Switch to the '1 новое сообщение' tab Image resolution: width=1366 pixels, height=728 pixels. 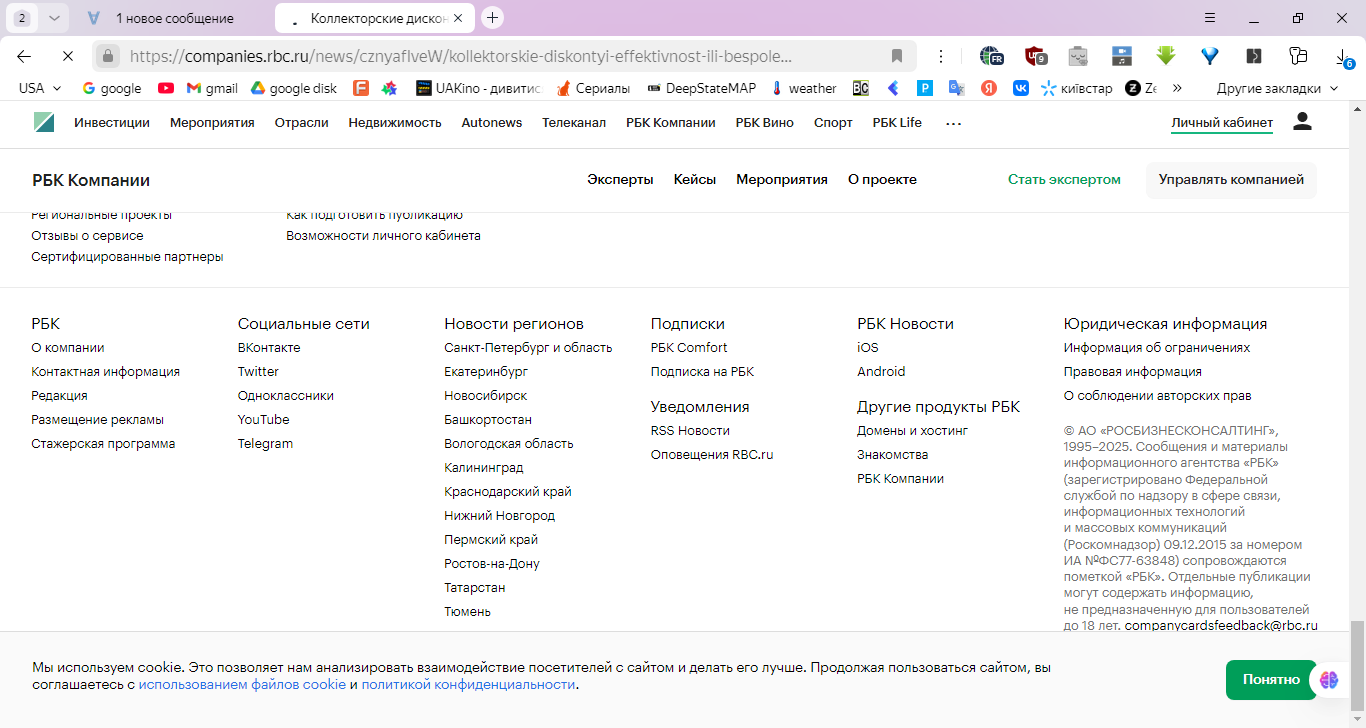point(175,18)
